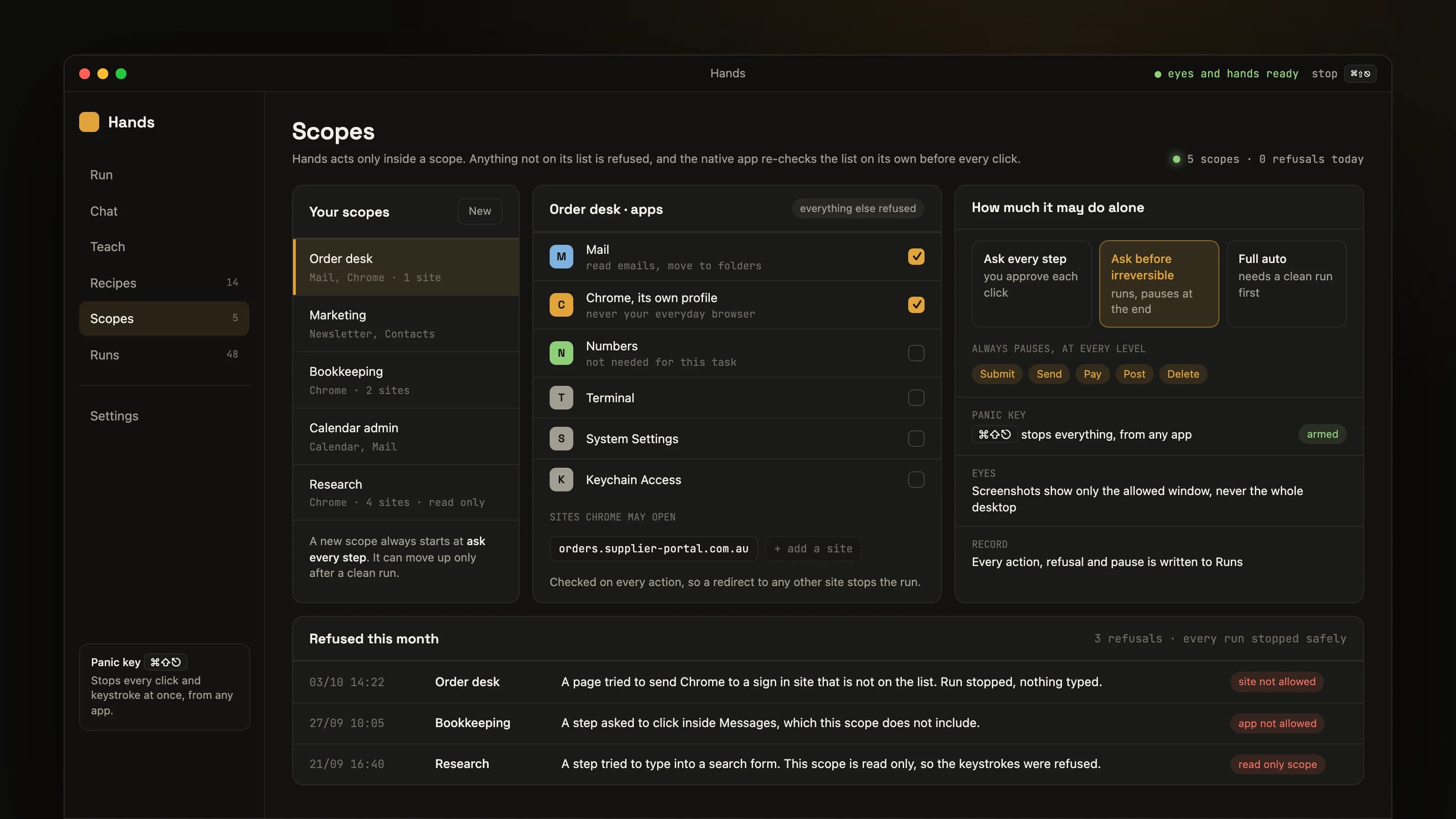Click the System Settings app icon
Viewport: 1456px width, 819px height.
click(561, 439)
